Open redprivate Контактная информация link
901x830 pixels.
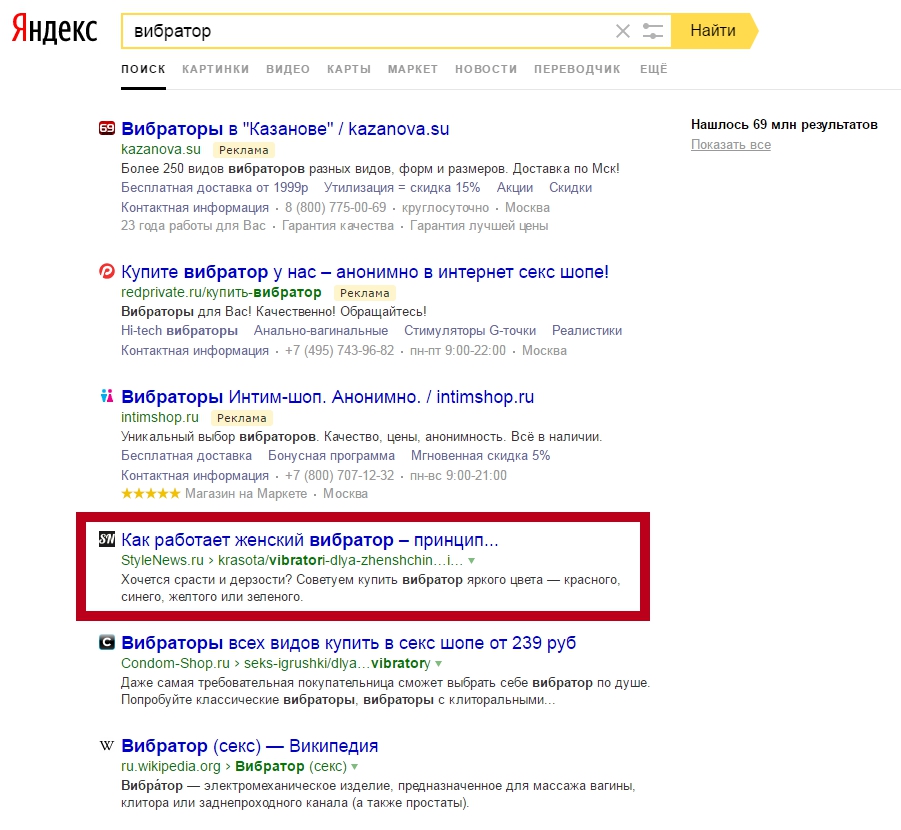(195, 351)
